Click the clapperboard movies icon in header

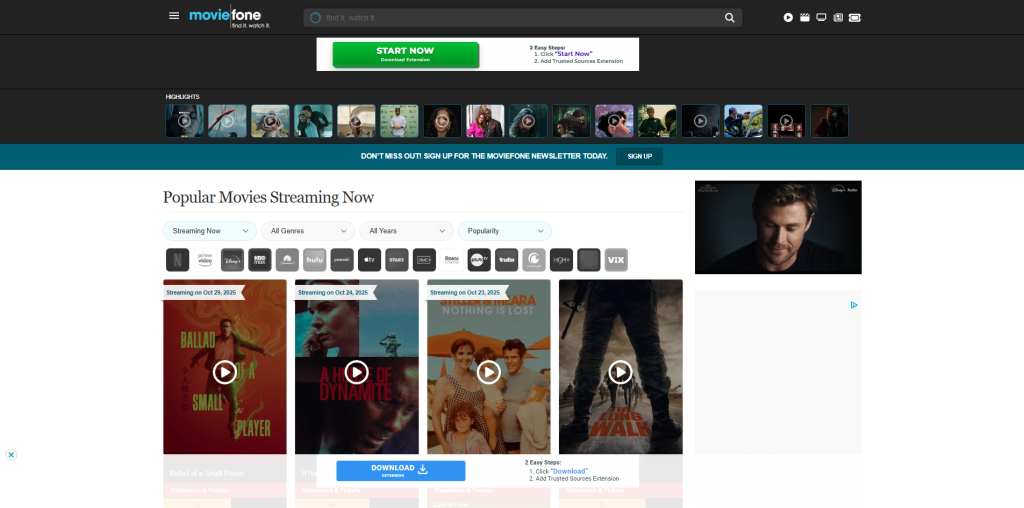pos(804,17)
